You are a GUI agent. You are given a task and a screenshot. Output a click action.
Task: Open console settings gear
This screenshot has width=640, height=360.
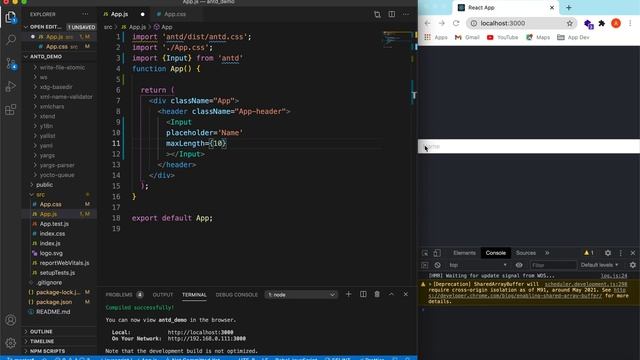point(633,265)
